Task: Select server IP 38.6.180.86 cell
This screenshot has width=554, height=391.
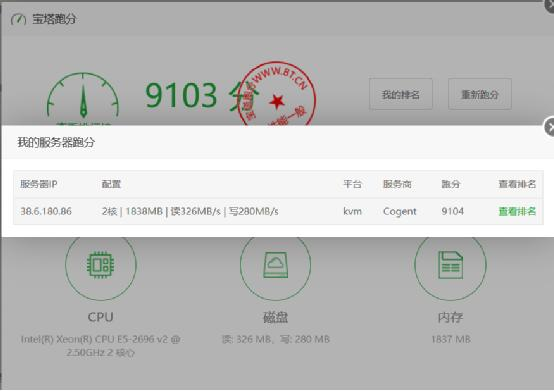Action: coord(46,211)
